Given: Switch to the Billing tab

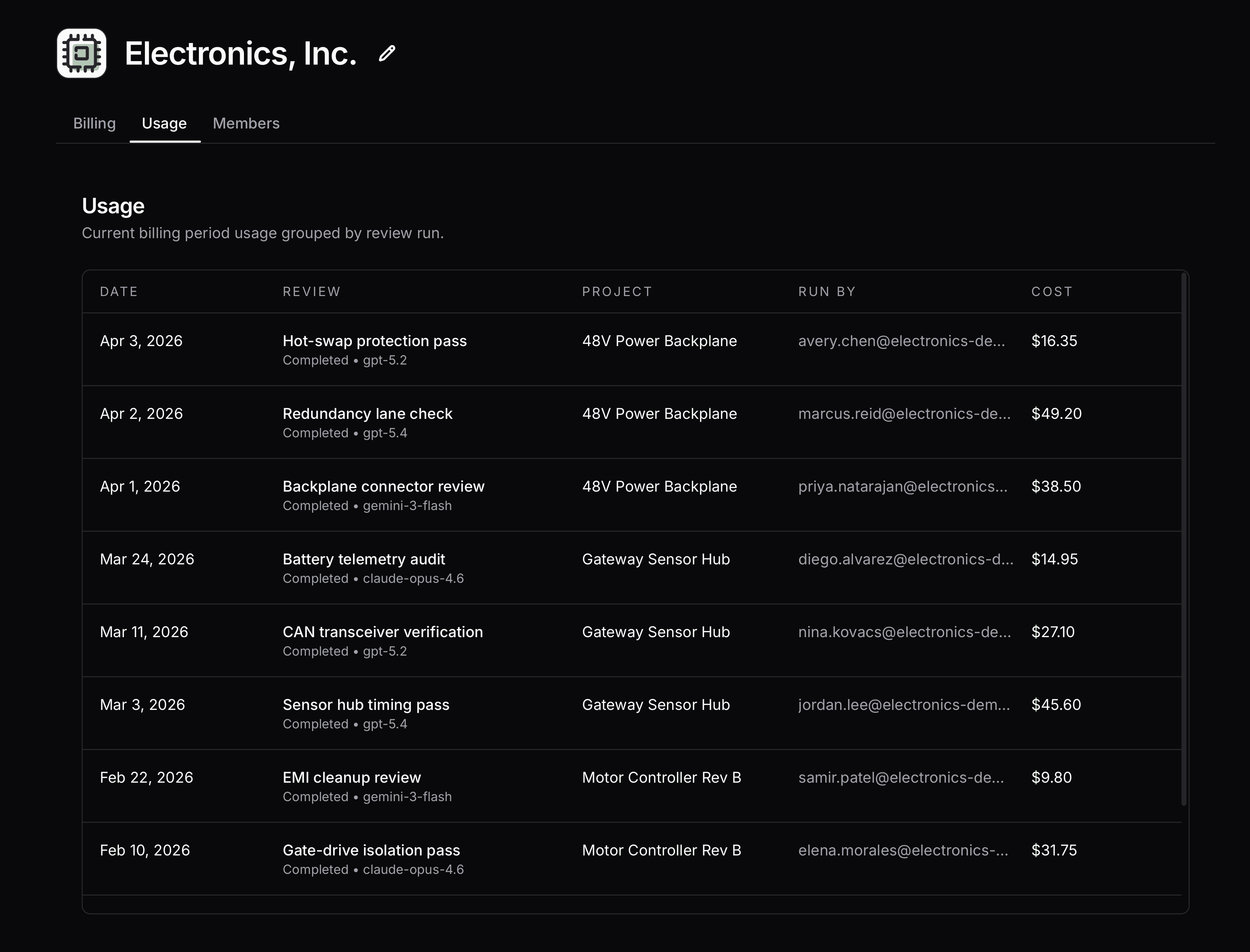Looking at the screenshot, I should tap(94, 124).
